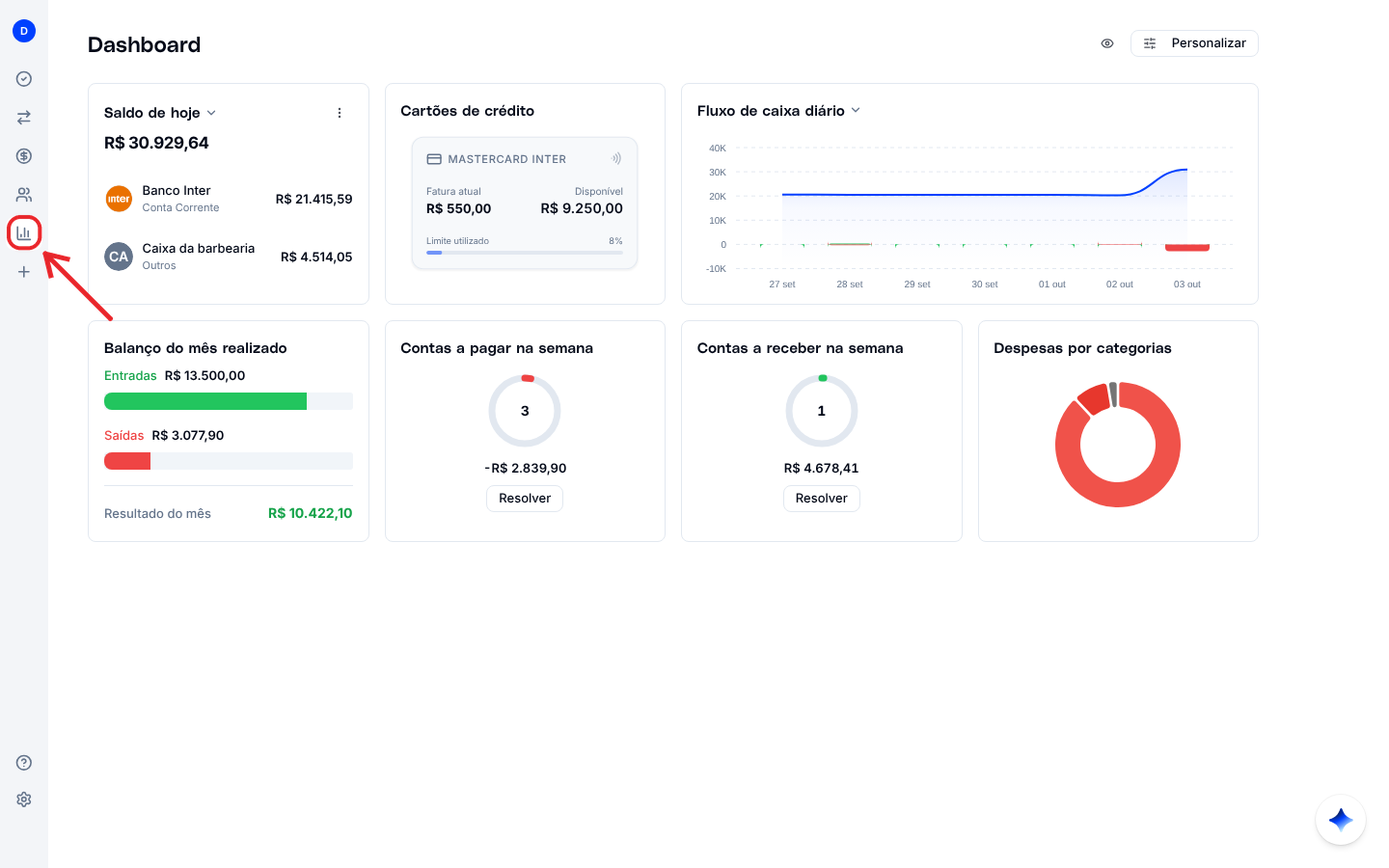This screenshot has height=868, width=1389.
Task: Toggle values visibility with the eye icon
Action: pyautogui.click(x=1107, y=43)
